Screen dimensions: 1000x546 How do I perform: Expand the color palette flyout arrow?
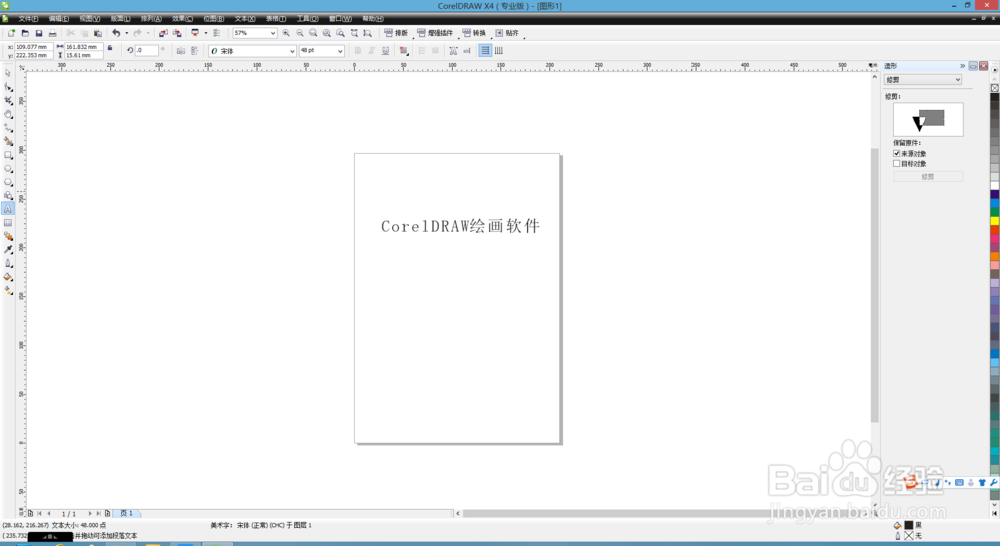(x=994, y=70)
